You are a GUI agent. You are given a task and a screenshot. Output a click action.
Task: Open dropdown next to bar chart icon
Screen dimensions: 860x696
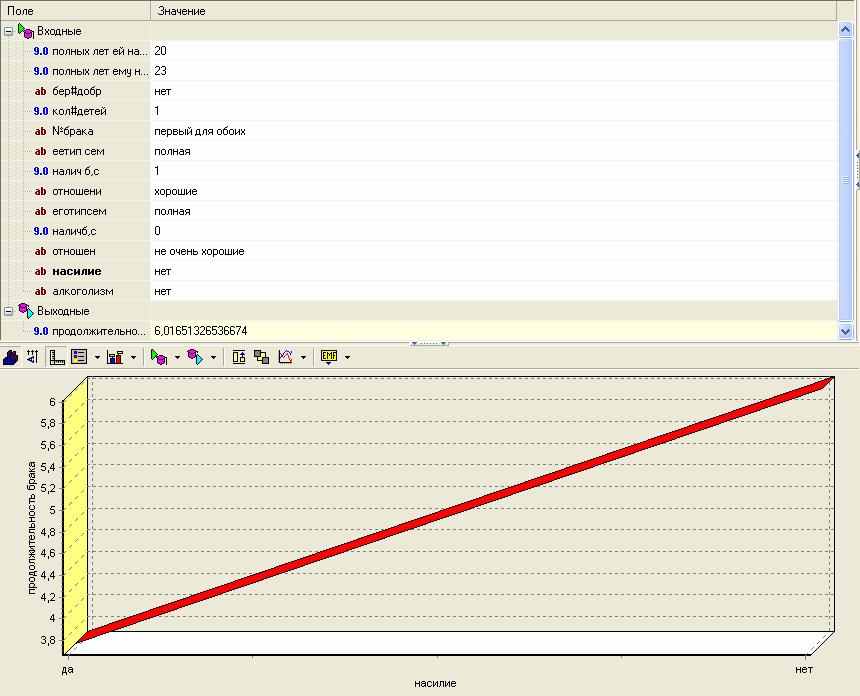133,358
